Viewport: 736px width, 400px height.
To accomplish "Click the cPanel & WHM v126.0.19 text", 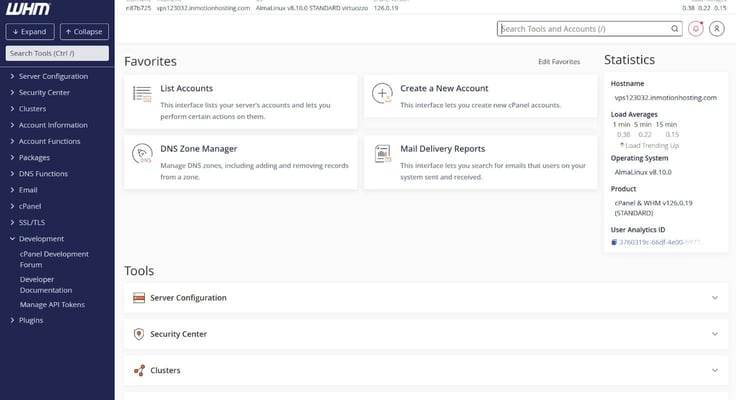I will [653, 208].
